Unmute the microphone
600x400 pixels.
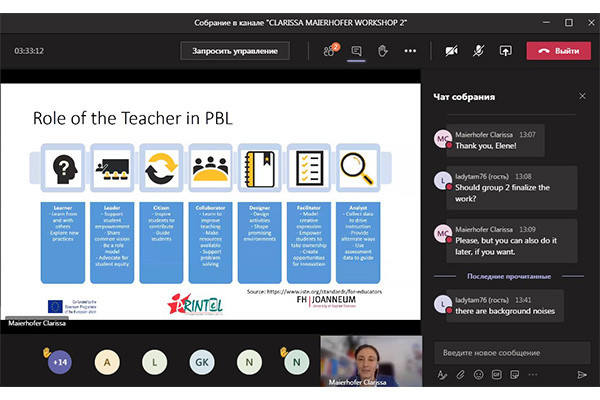coord(478,50)
